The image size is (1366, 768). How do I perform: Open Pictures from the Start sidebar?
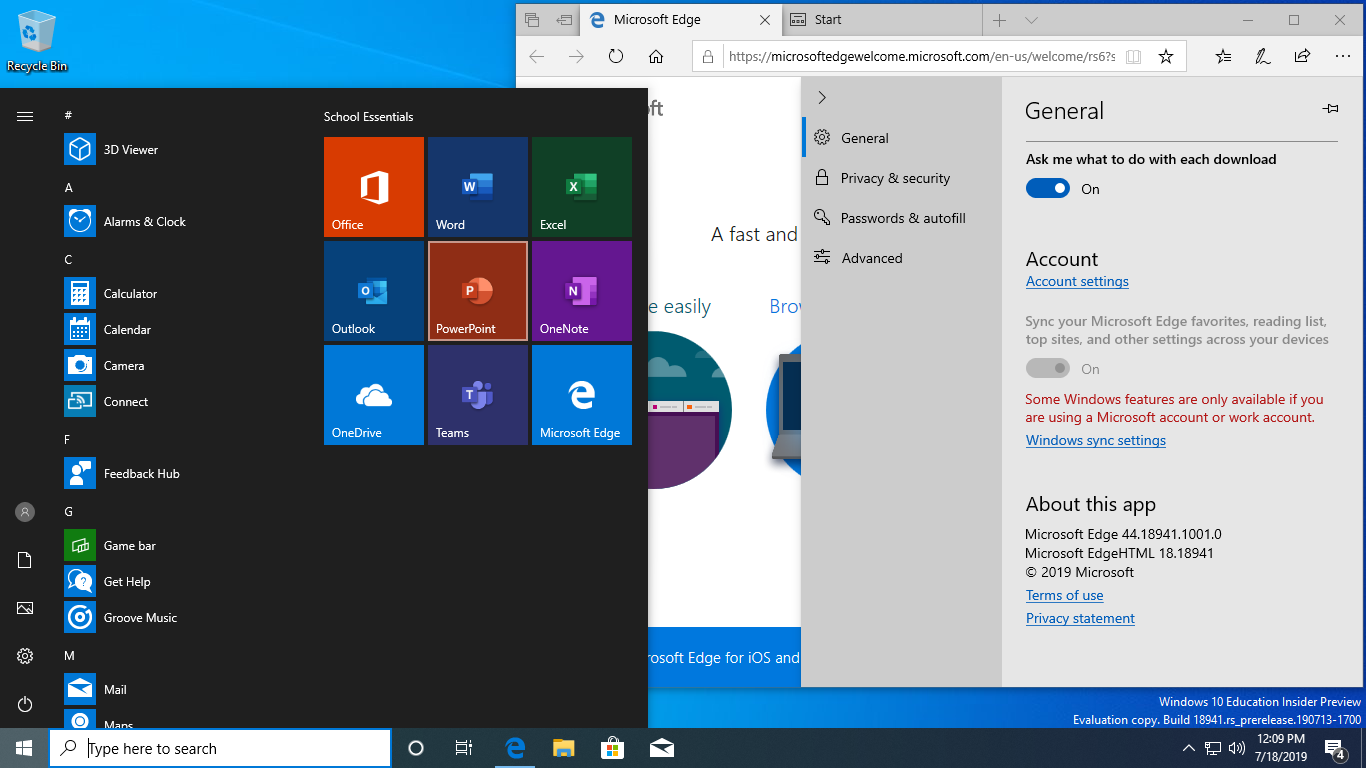coord(25,608)
